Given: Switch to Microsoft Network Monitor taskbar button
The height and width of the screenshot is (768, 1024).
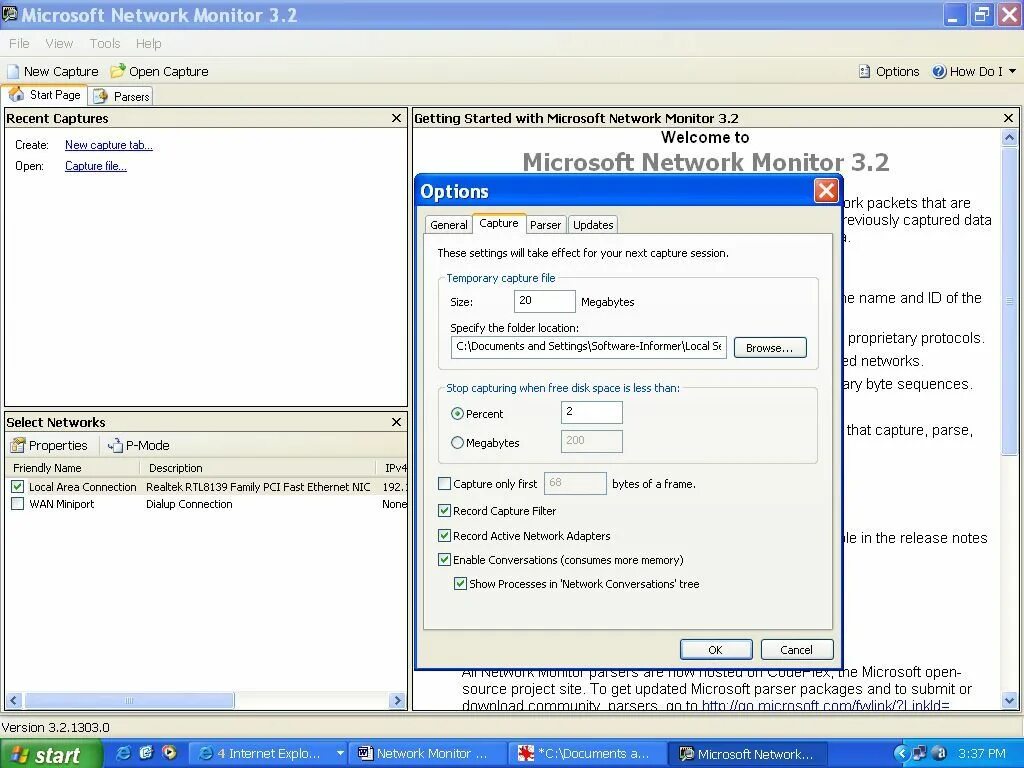Looking at the screenshot, I should click(x=748, y=754).
